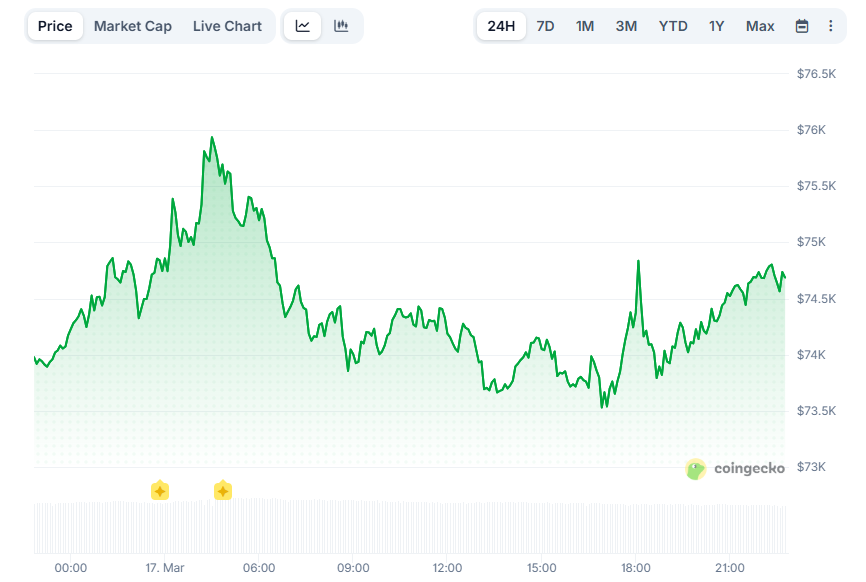This screenshot has width=866, height=582.
Task: Select the Max time range button
Action: 760,26
